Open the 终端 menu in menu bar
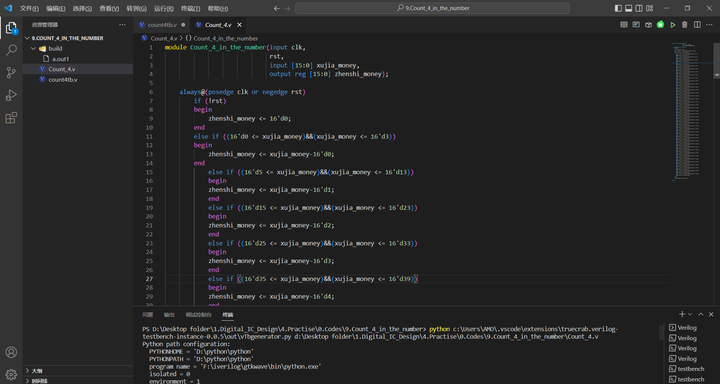This screenshot has height=384, width=720. 190,8
